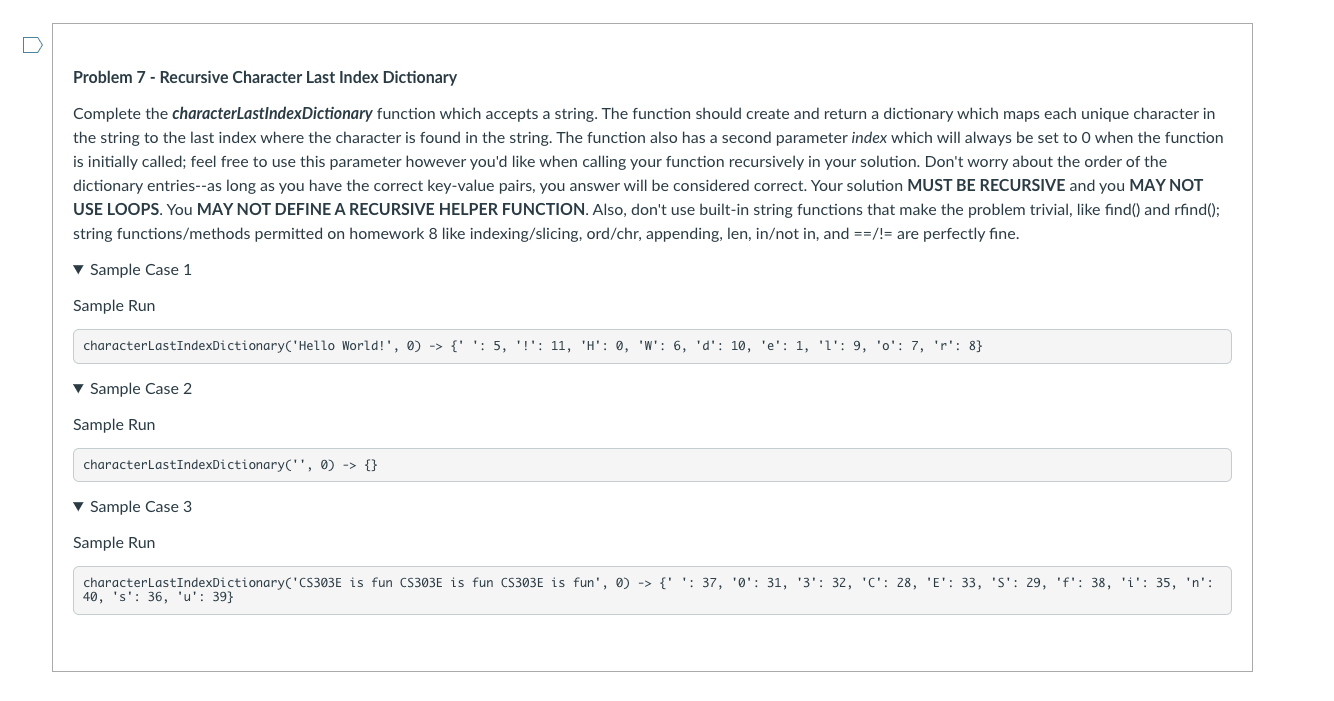Click the empty-string sample run code box
Viewport: 1334px width, 701px height.
point(651,464)
